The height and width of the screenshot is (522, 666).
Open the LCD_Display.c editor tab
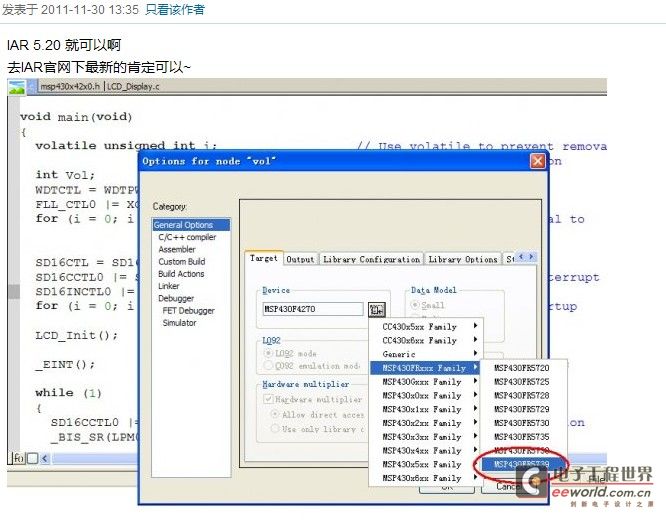133,86
